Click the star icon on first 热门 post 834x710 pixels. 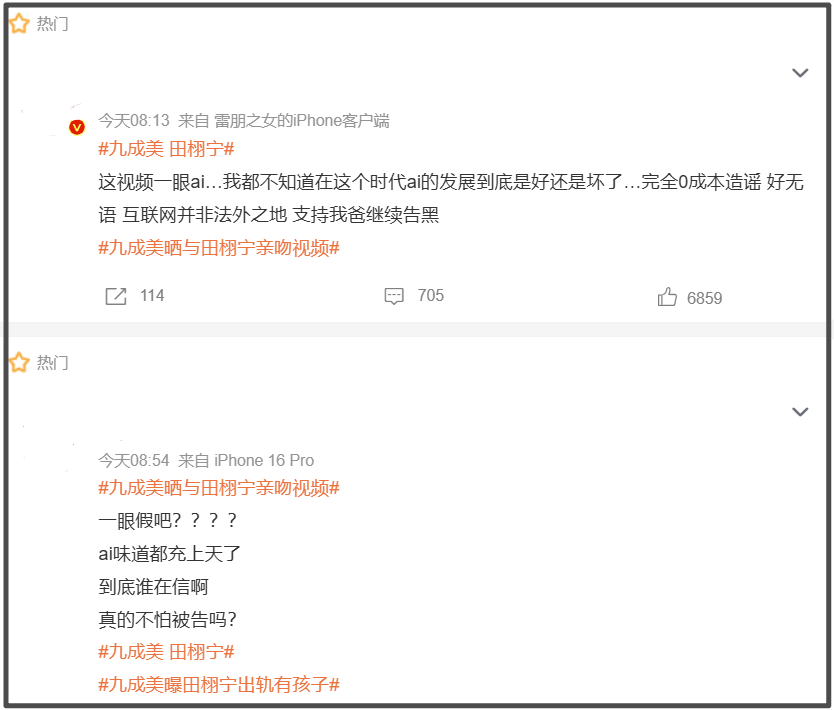point(19,23)
